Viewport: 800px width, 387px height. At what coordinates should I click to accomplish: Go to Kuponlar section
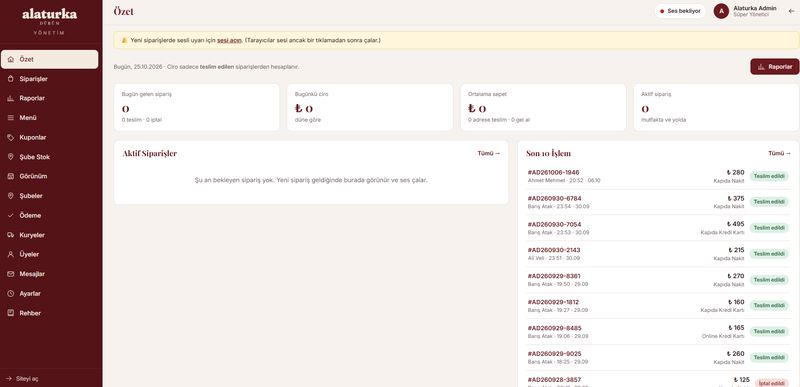click(49, 138)
